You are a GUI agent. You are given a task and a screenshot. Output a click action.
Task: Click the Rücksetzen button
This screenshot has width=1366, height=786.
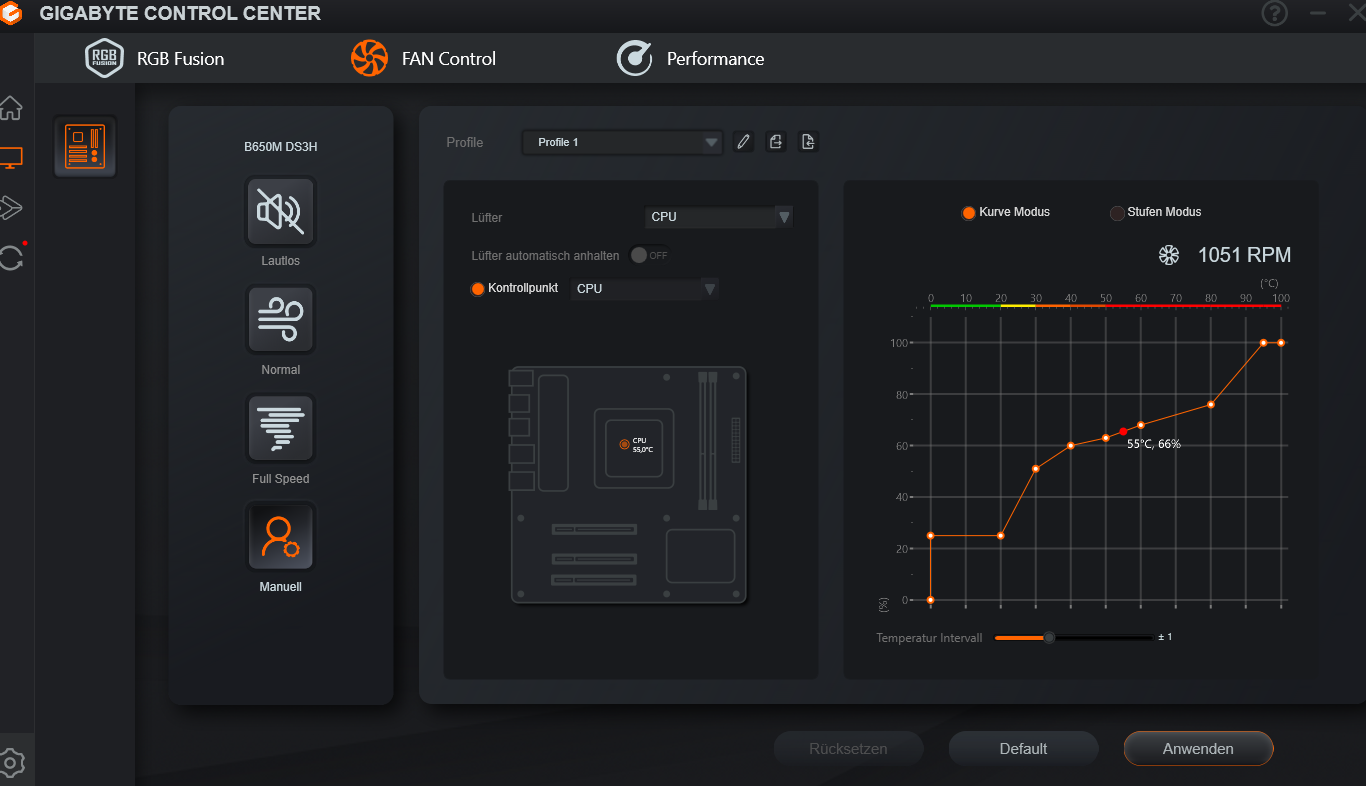coord(848,748)
